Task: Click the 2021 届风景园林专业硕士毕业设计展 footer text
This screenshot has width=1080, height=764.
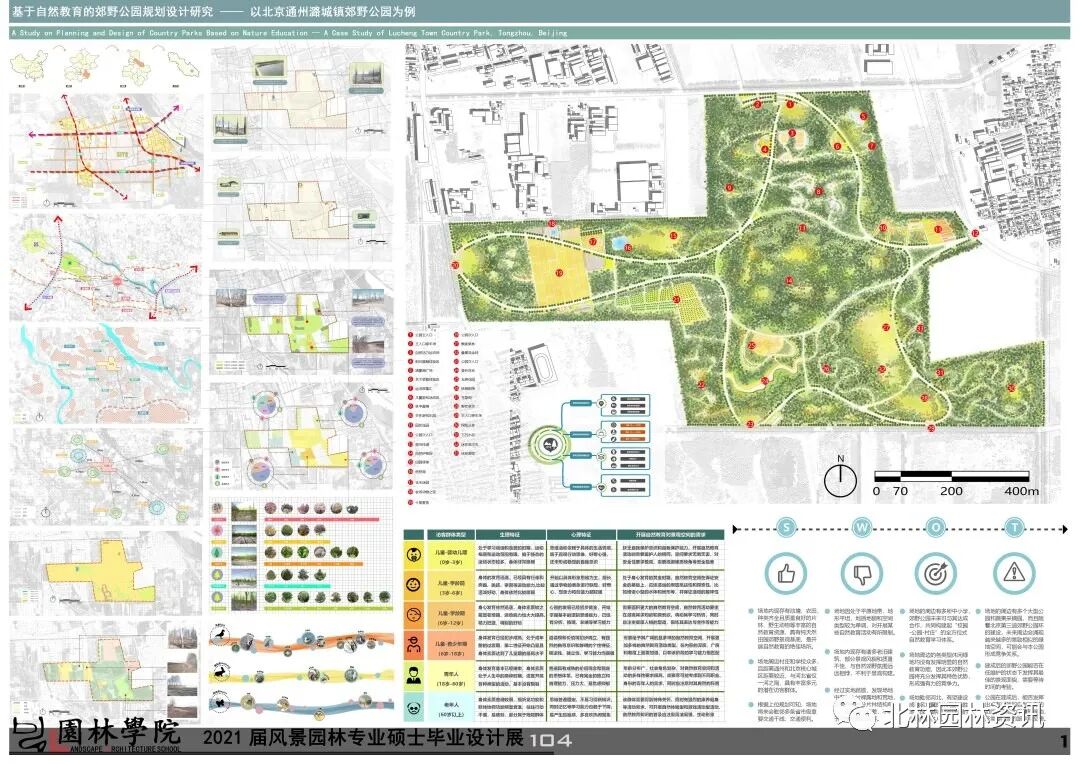Action: click(x=362, y=739)
